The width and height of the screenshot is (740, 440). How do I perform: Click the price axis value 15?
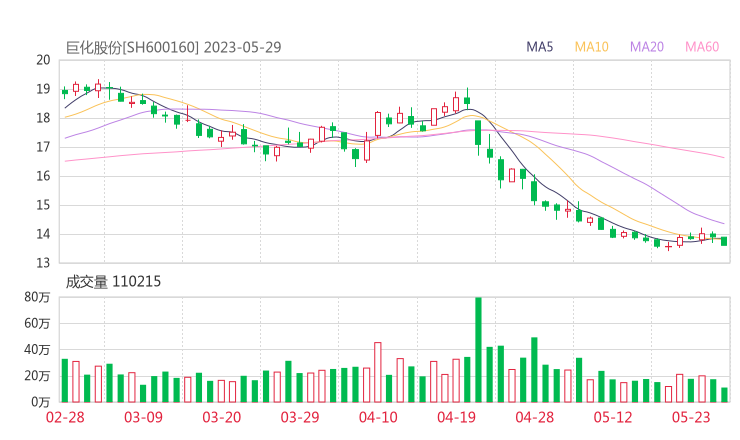(43, 205)
